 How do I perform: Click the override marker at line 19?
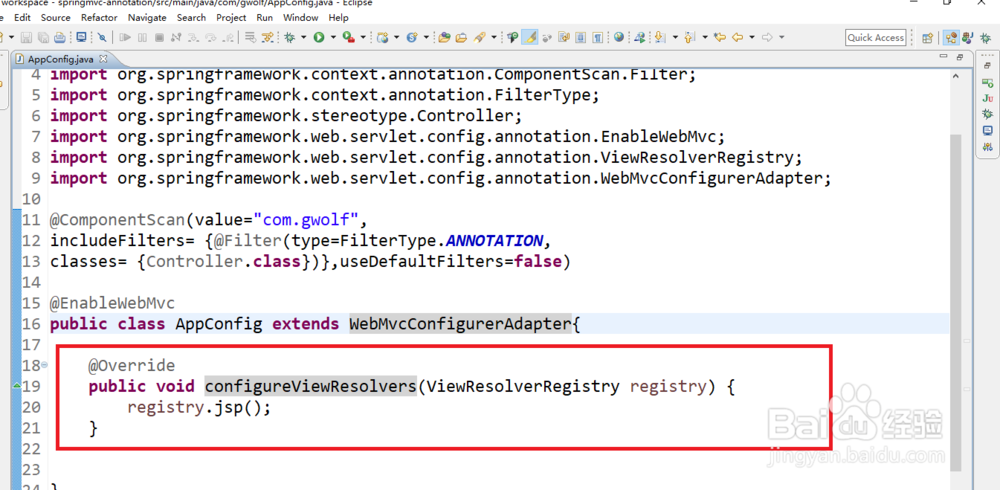click(x=17, y=386)
